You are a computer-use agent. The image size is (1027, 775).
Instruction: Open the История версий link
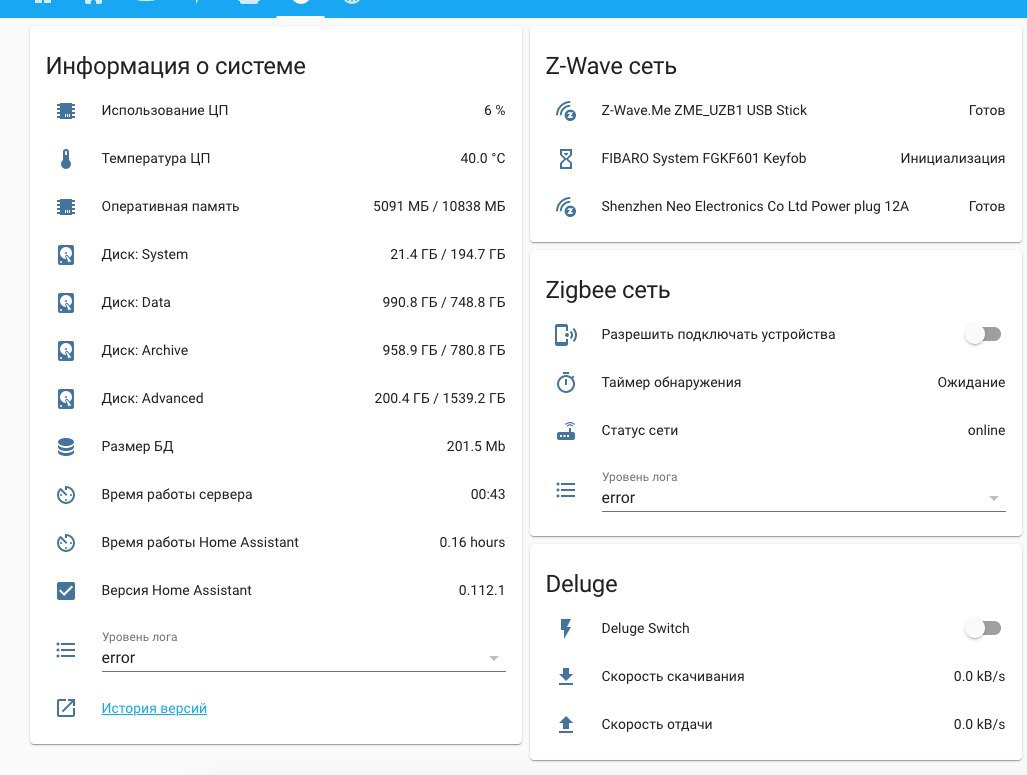pyautogui.click(x=154, y=709)
